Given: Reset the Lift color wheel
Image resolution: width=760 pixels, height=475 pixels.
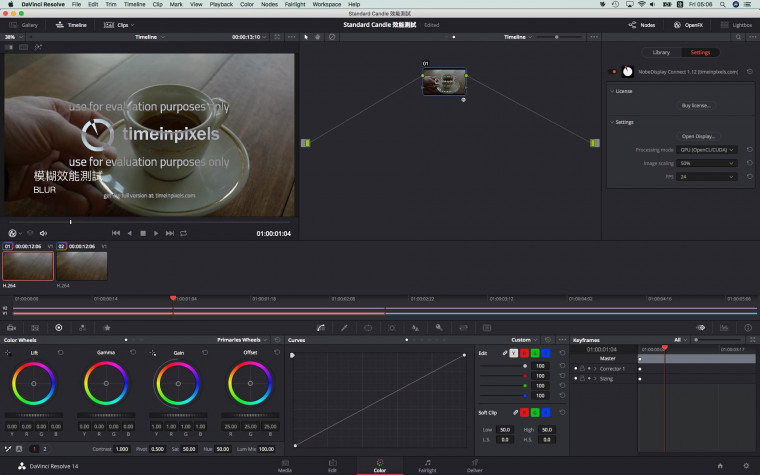Looking at the screenshot, I should [x=61, y=353].
